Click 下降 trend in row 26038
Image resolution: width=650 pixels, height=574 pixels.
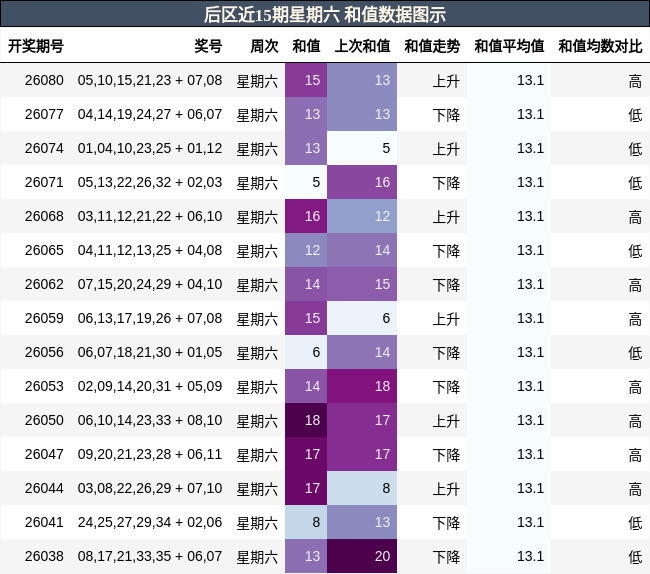coord(446,557)
